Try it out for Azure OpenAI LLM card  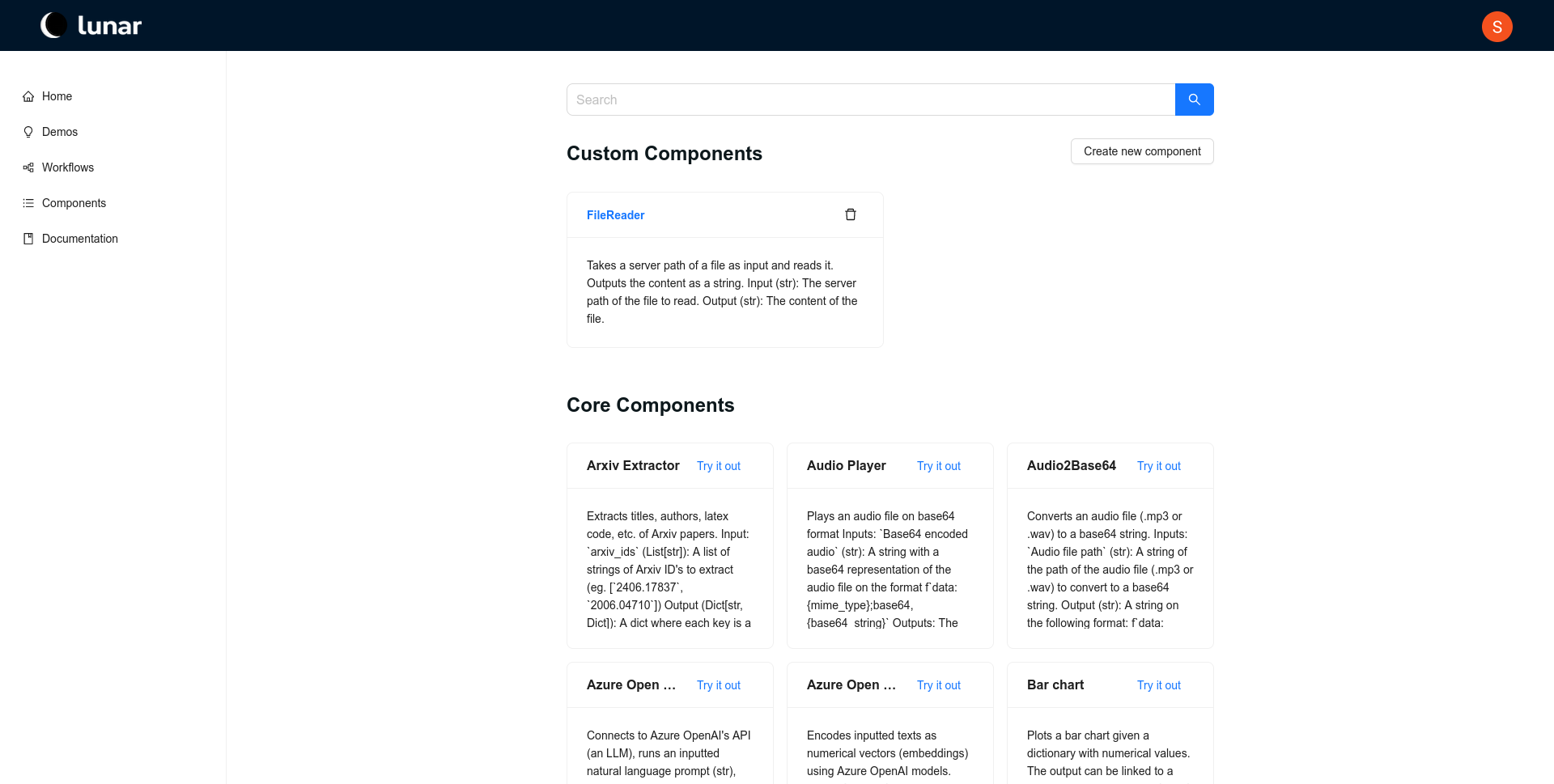(719, 685)
